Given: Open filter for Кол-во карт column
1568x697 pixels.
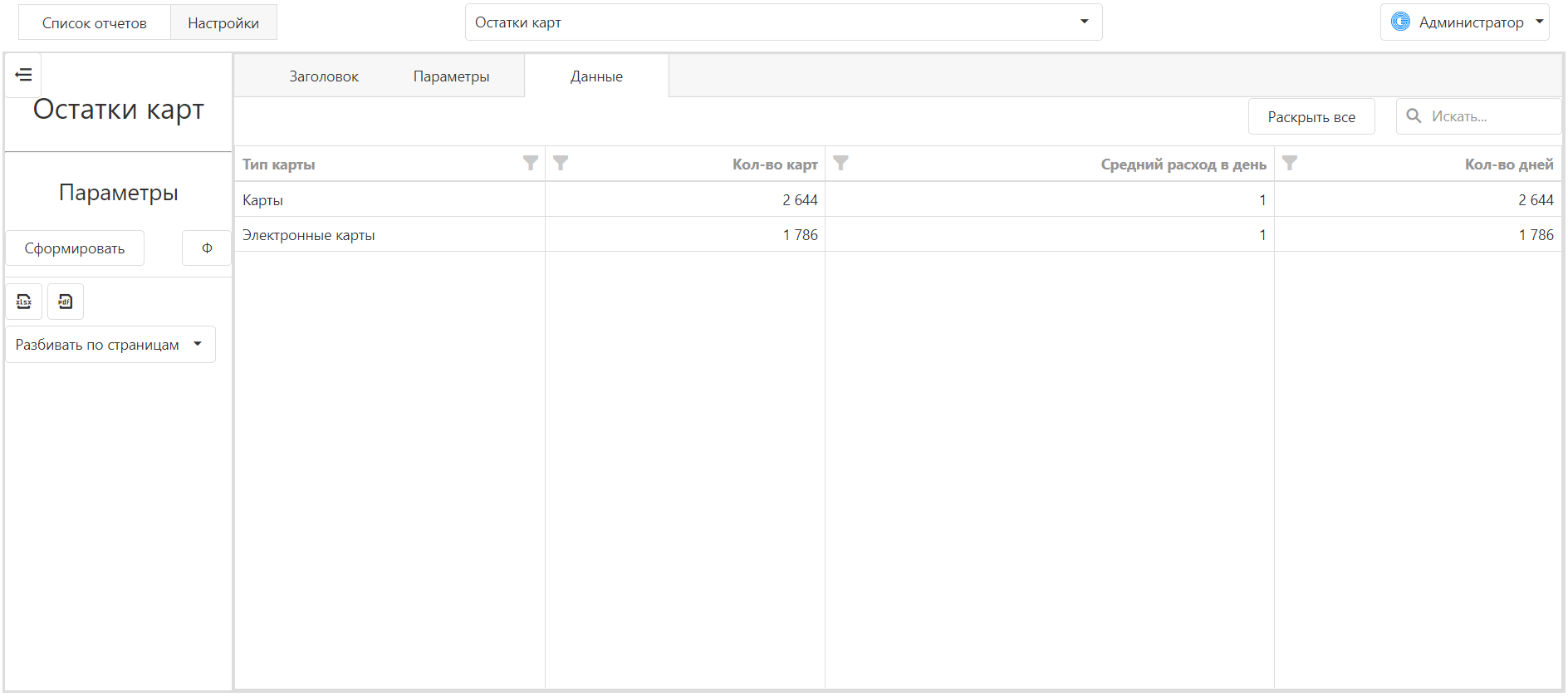Looking at the screenshot, I should [561, 163].
